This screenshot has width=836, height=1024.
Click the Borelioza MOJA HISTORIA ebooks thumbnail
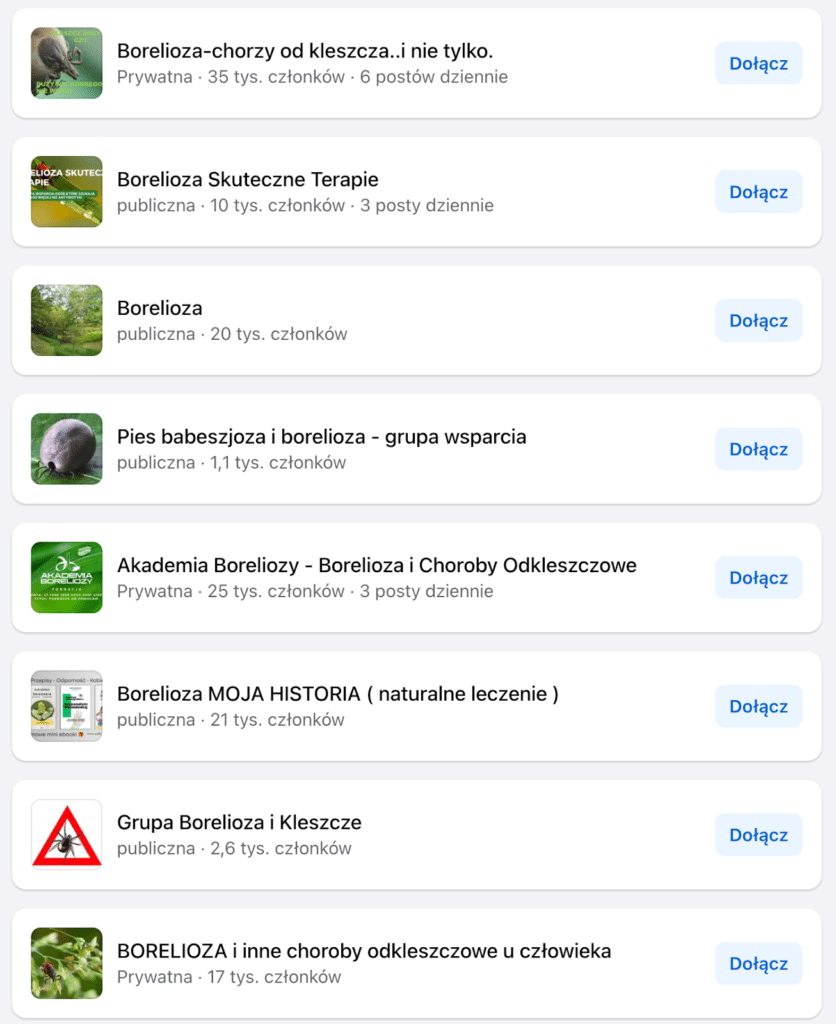pyautogui.click(x=67, y=707)
